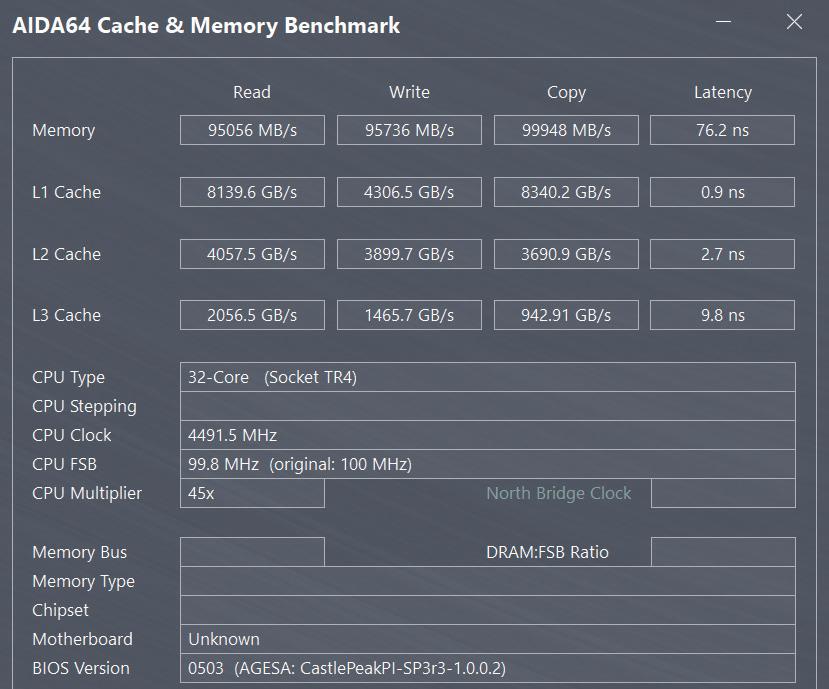Click the CPU Clock 4491.5 MHz field
Screen dimensions: 829x689
(x=487, y=435)
